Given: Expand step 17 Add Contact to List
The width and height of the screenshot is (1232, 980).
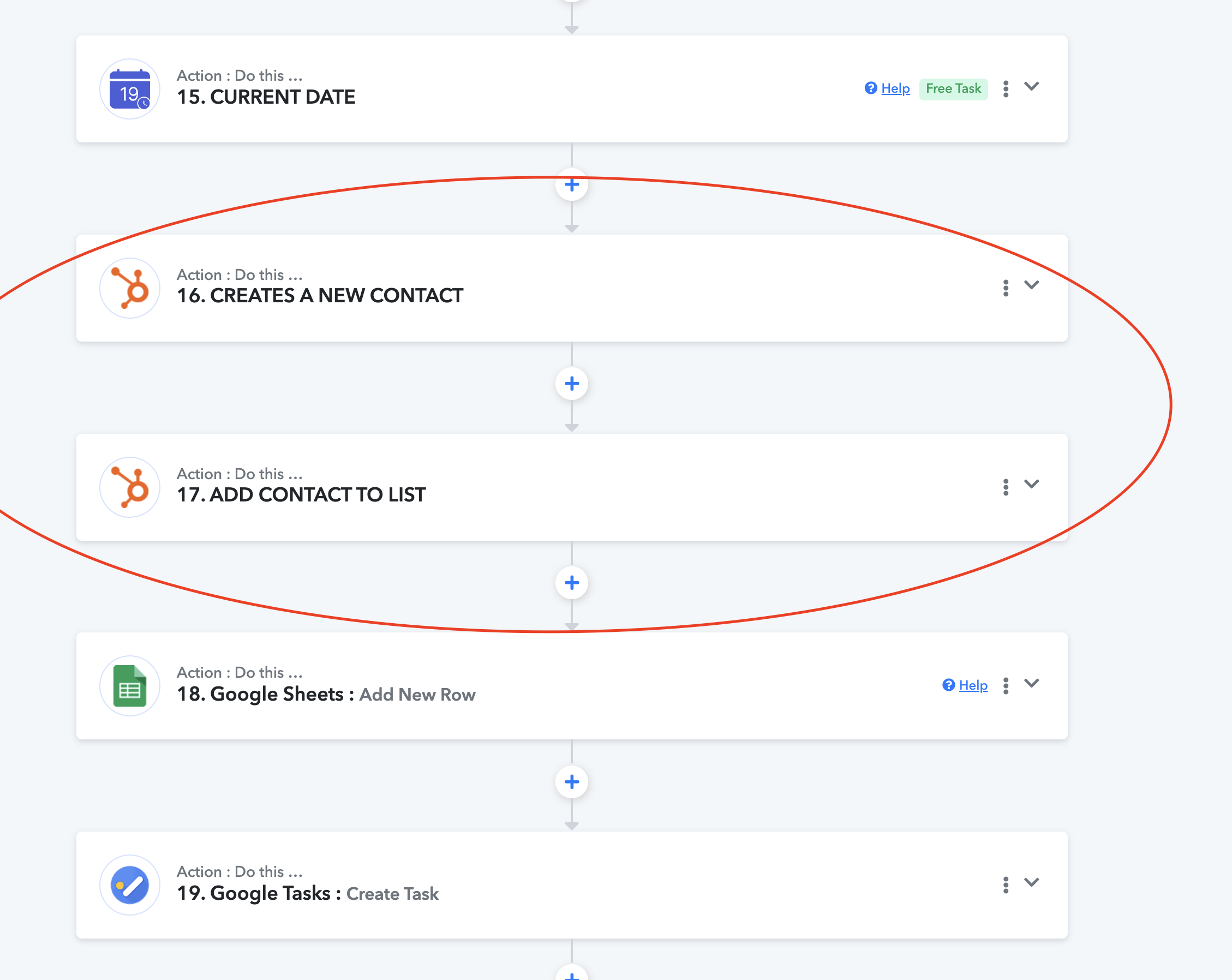Looking at the screenshot, I should click(1031, 484).
